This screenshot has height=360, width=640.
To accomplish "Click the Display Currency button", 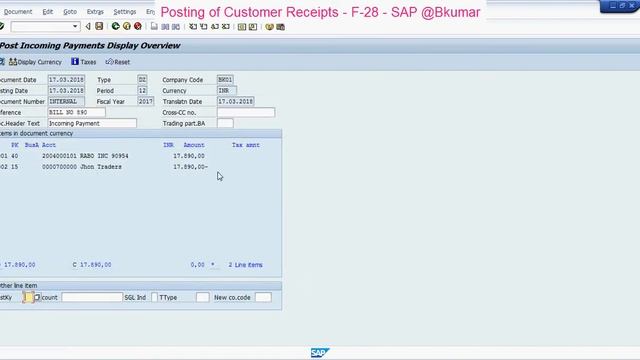I will click(35, 62).
